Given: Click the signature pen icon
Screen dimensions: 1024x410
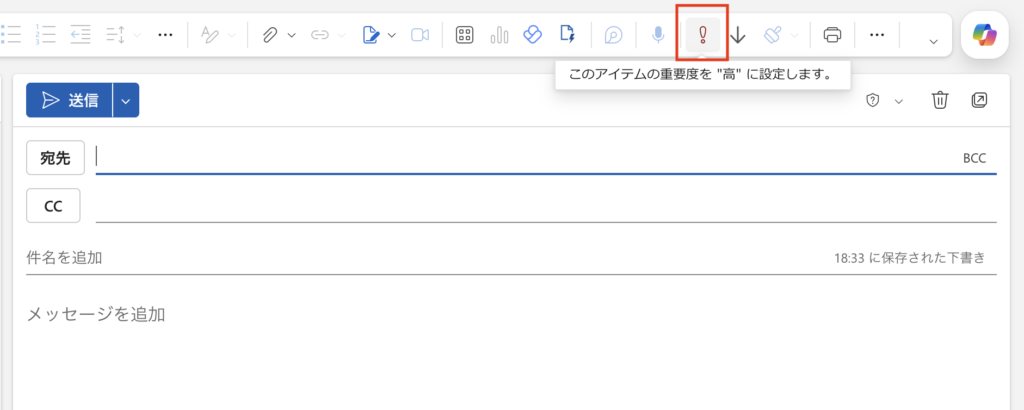Looking at the screenshot, I should (371, 35).
